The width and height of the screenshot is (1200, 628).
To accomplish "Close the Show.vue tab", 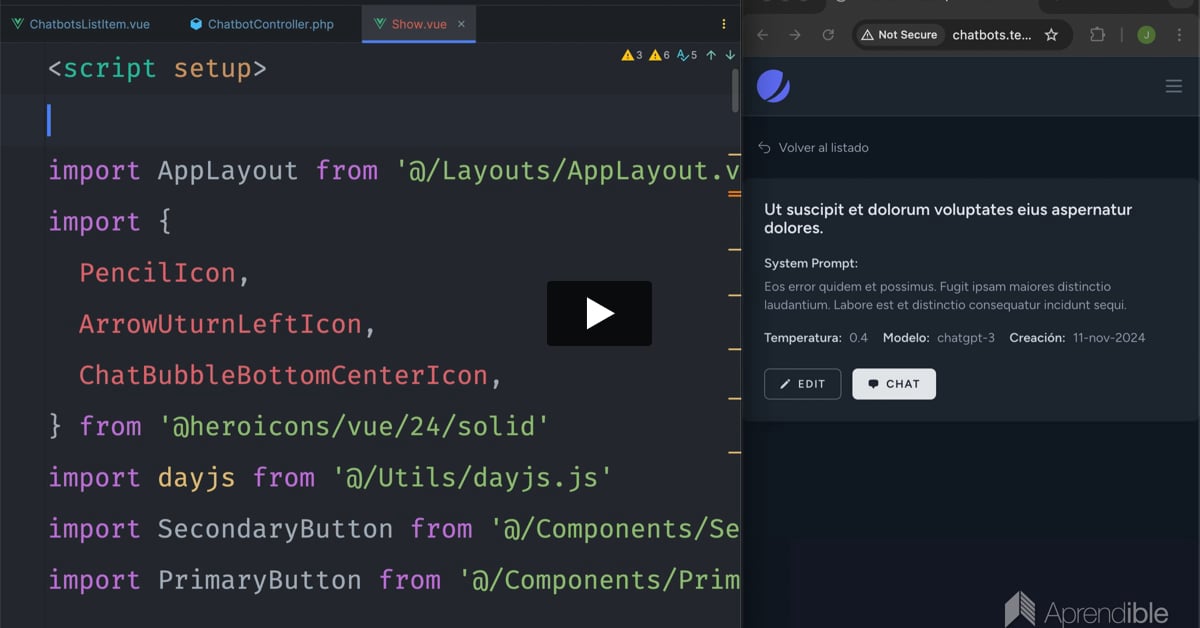I will (x=461, y=24).
